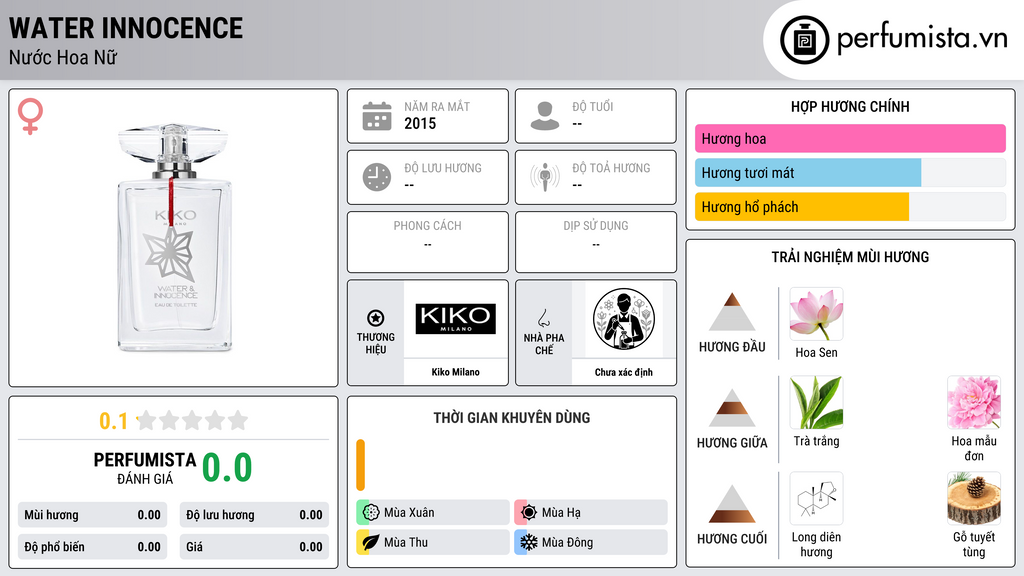Click the Mùa Hạ sun icon
Viewport: 1024px width, 576px height.
528,512
